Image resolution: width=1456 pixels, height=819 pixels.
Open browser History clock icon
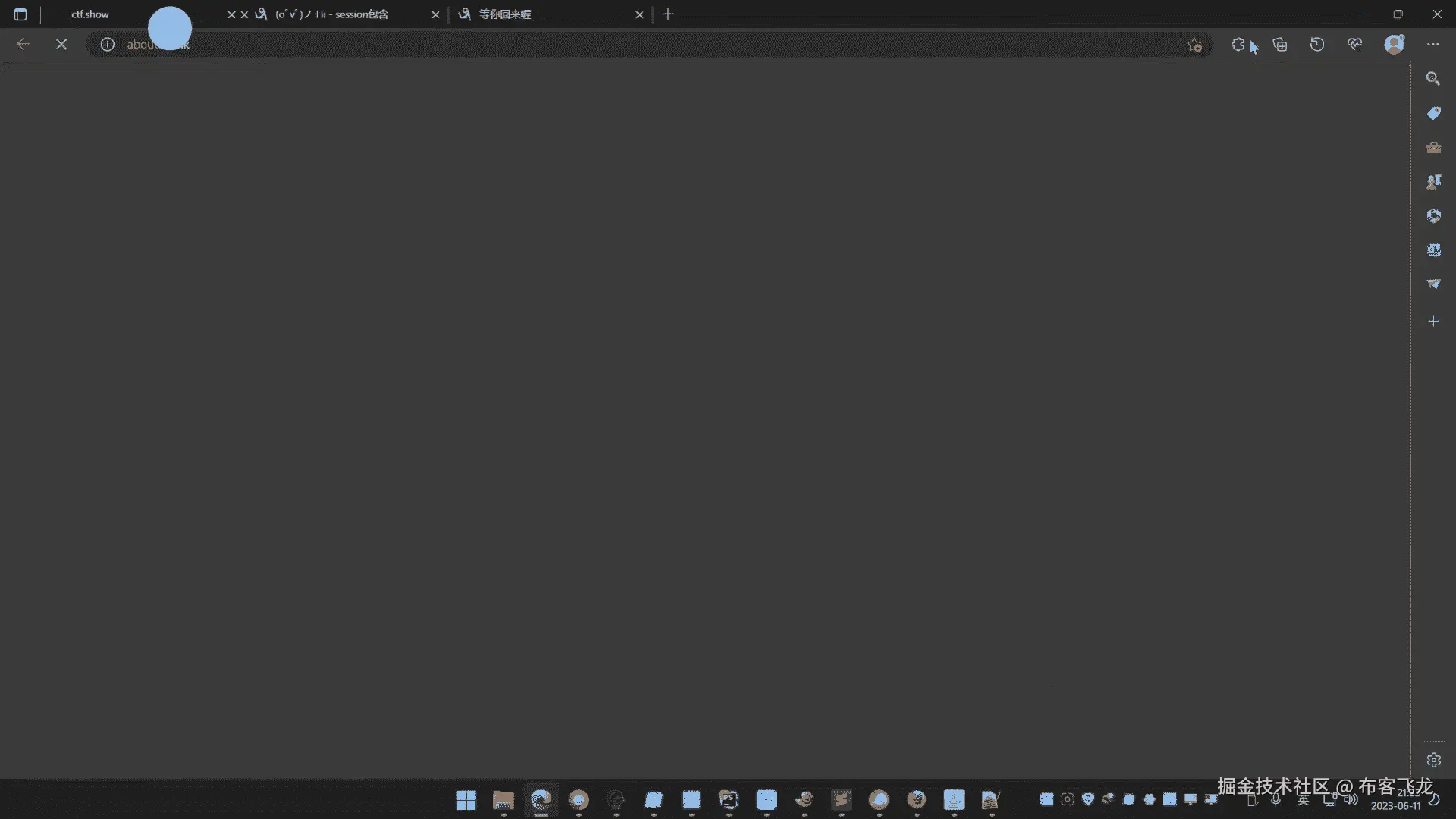[x=1317, y=45]
